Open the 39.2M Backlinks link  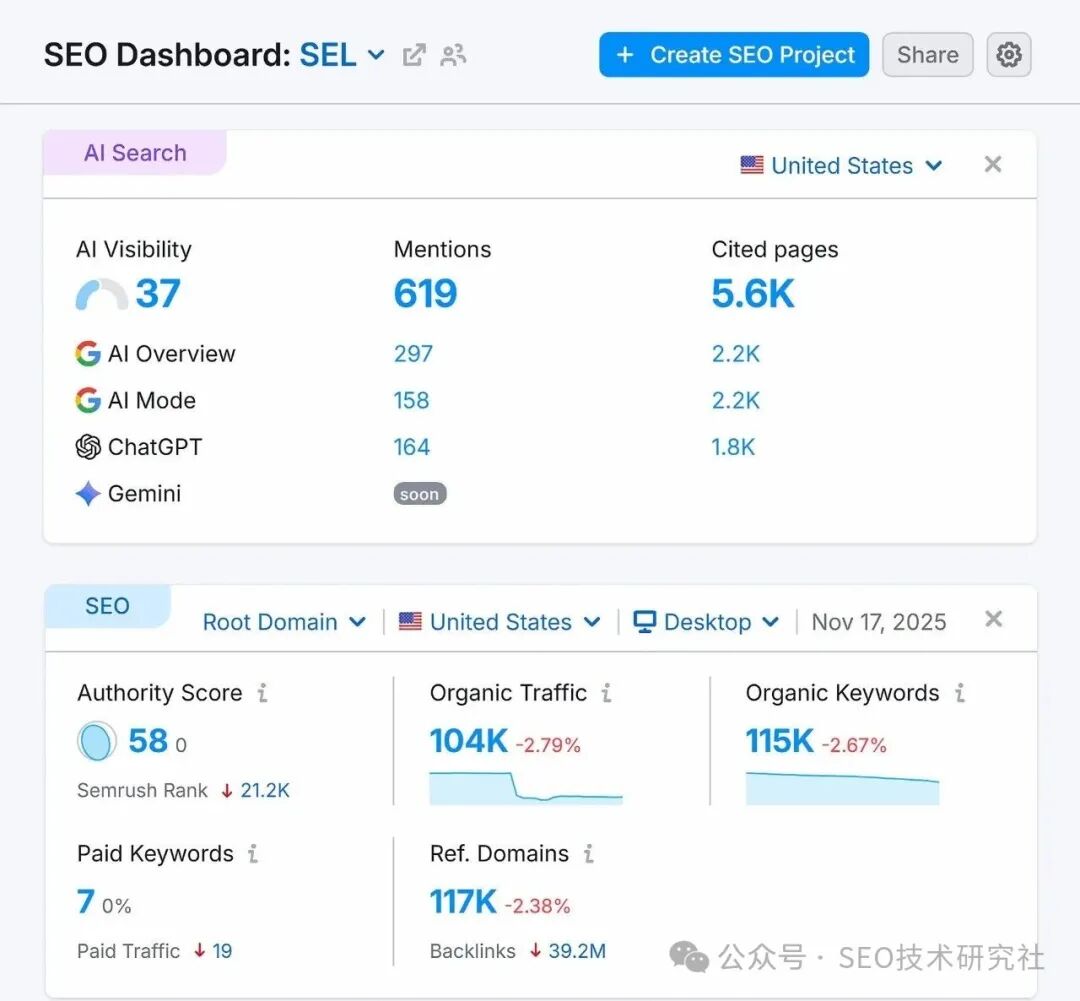(x=576, y=951)
